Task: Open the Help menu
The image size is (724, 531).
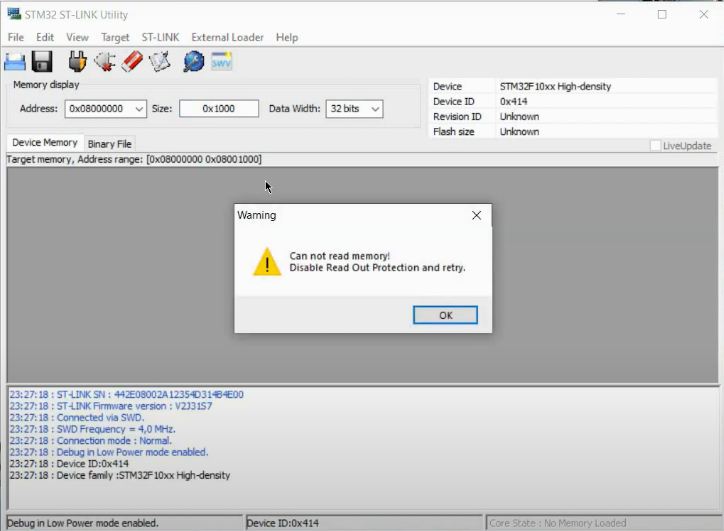Action: coord(287,37)
